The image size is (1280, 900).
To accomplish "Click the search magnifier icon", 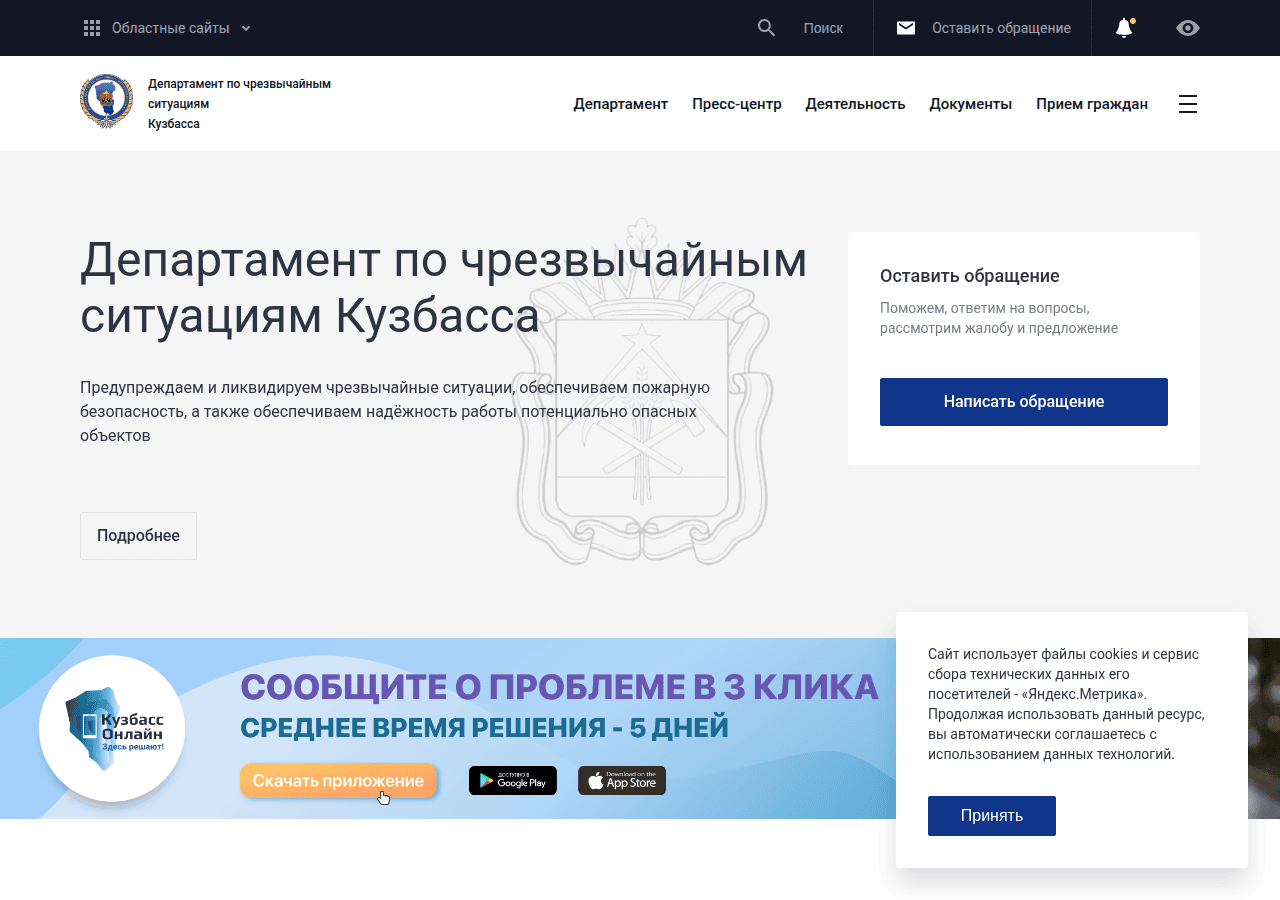I will (x=766, y=28).
